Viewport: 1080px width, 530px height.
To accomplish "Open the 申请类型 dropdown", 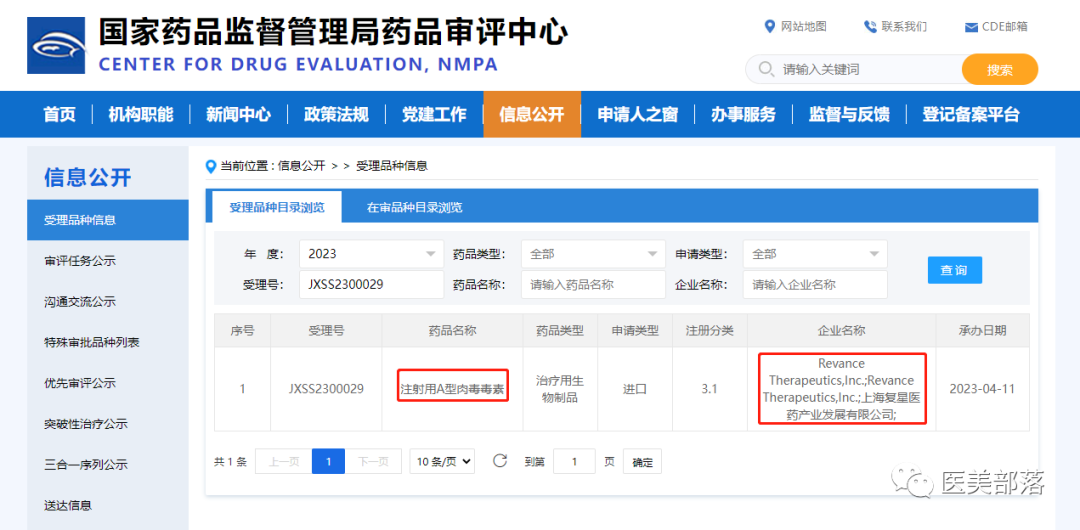I will pyautogui.click(x=816, y=254).
